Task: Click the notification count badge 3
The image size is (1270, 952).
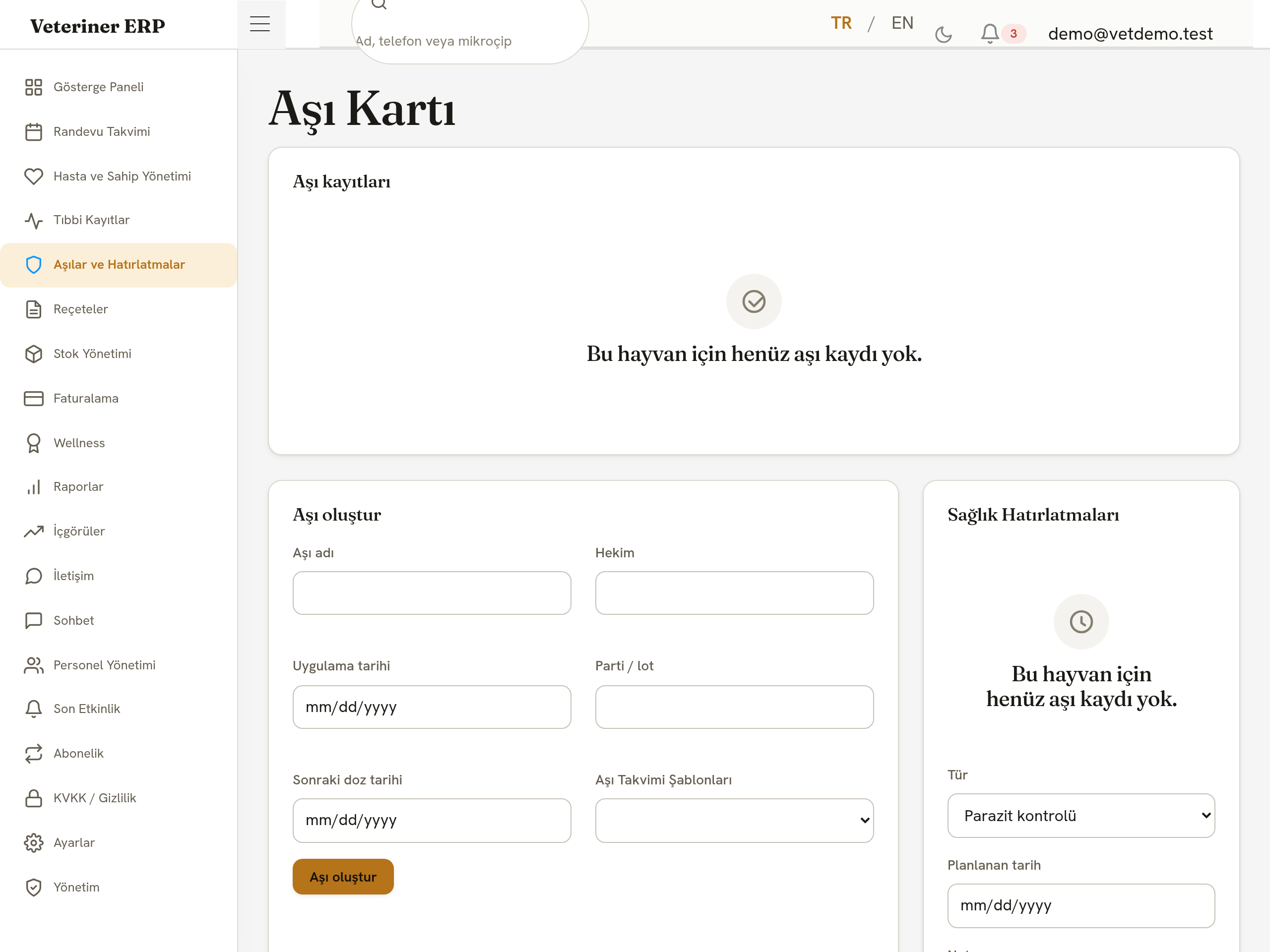Action: (x=1014, y=33)
